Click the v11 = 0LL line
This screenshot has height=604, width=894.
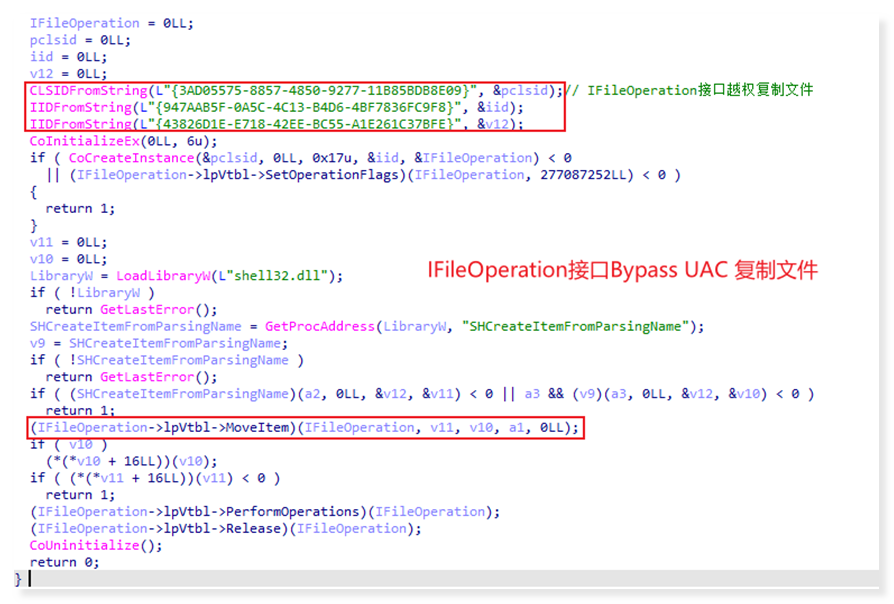coord(68,242)
